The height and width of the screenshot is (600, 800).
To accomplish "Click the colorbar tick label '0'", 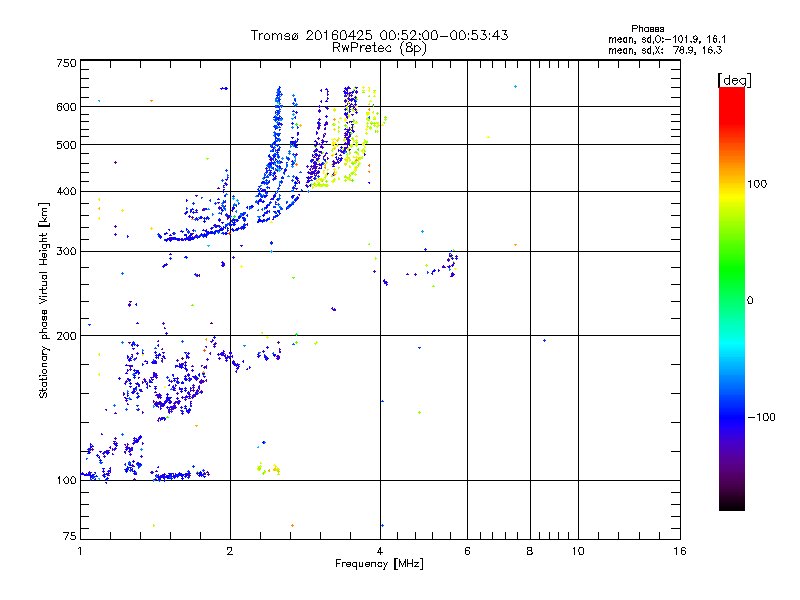I will tap(750, 301).
